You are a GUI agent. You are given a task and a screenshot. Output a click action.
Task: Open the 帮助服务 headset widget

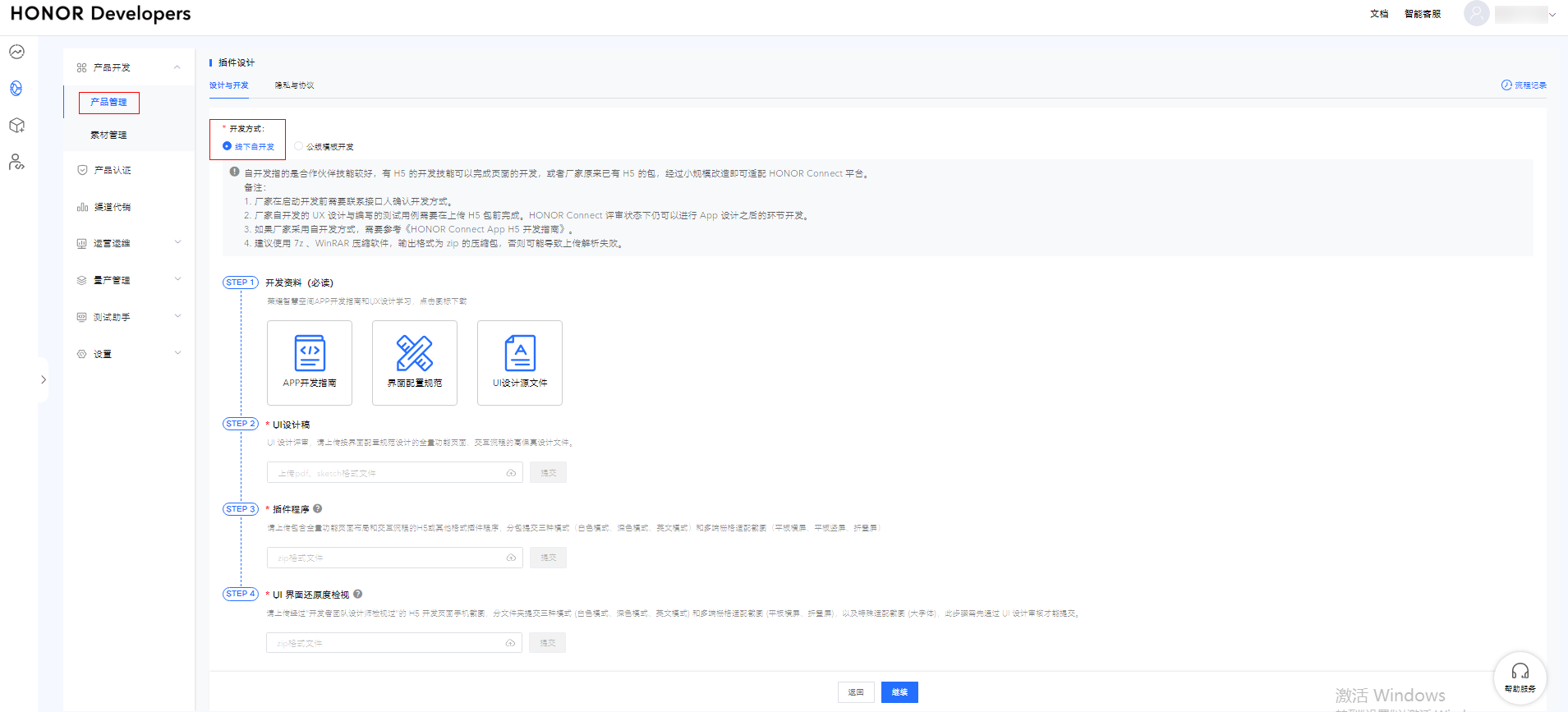(x=1520, y=678)
